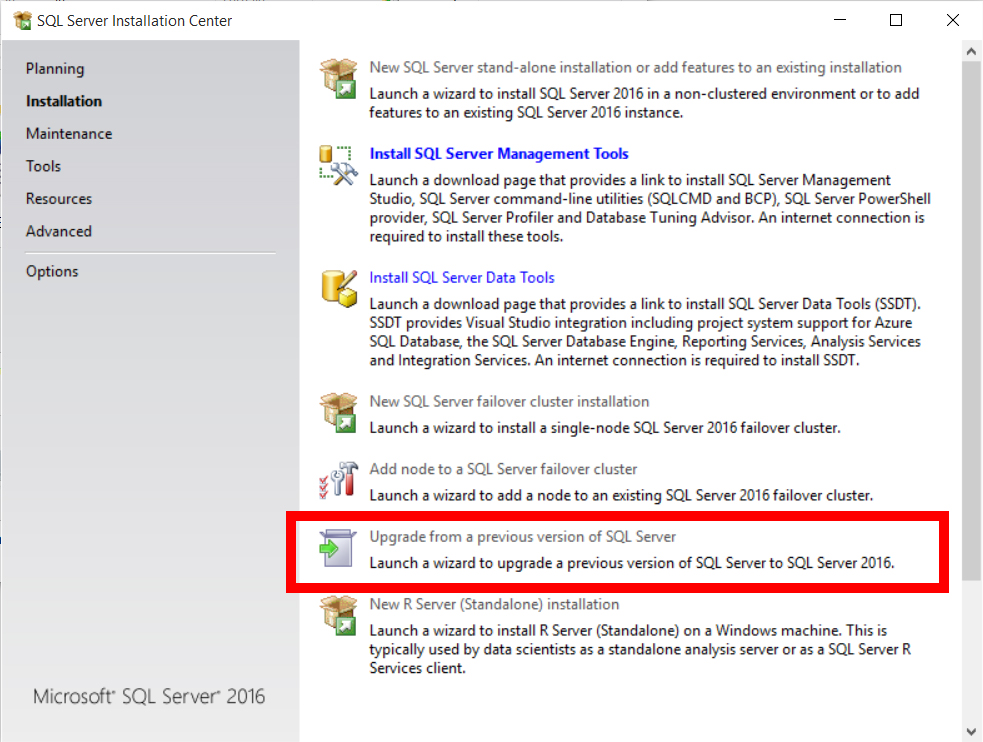Click the stand-alone installation box icon

click(x=338, y=78)
